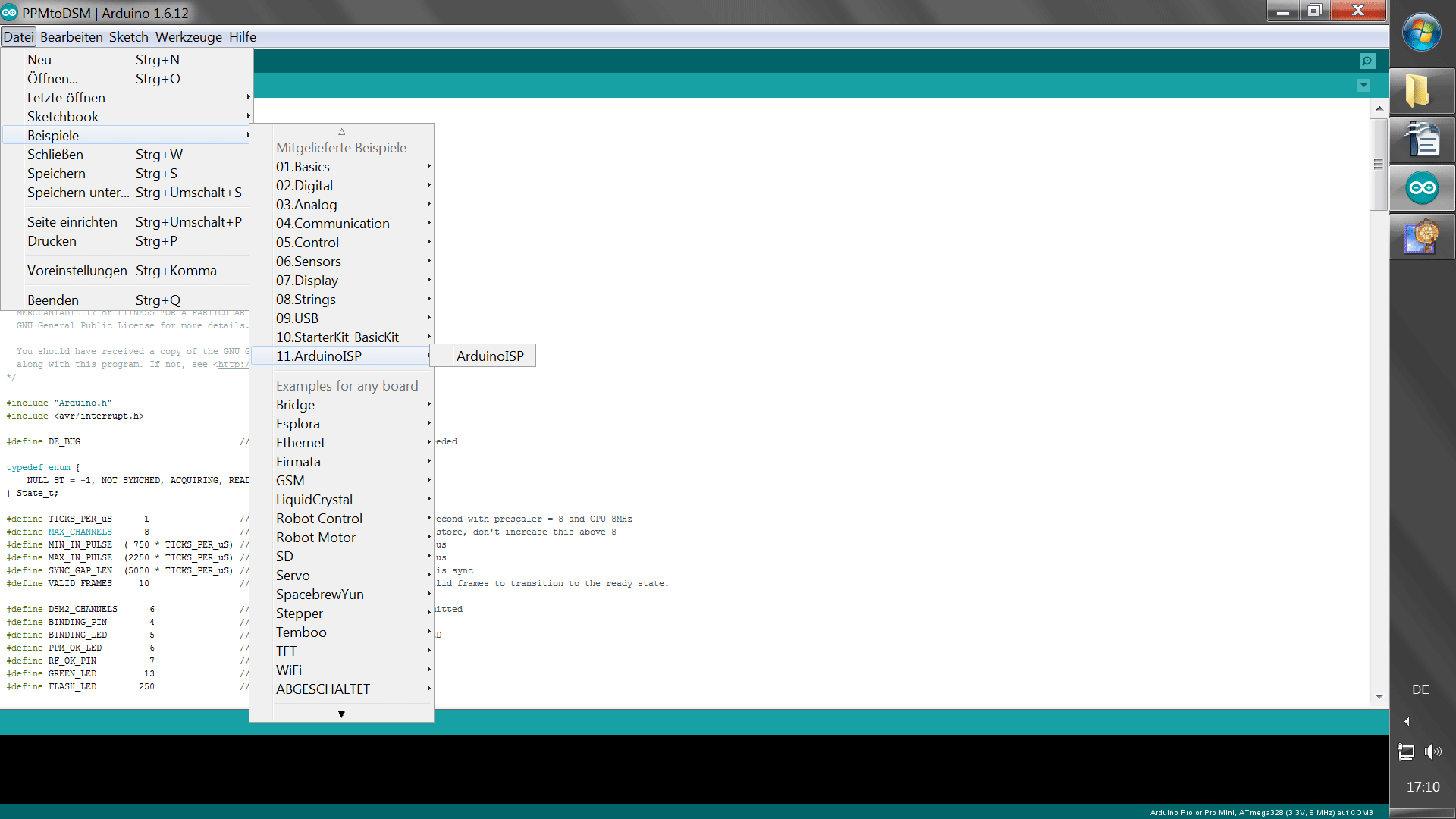1456x819 pixels.
Task: Click examples menu scroll-up arrow
Action: coord(341,132)
